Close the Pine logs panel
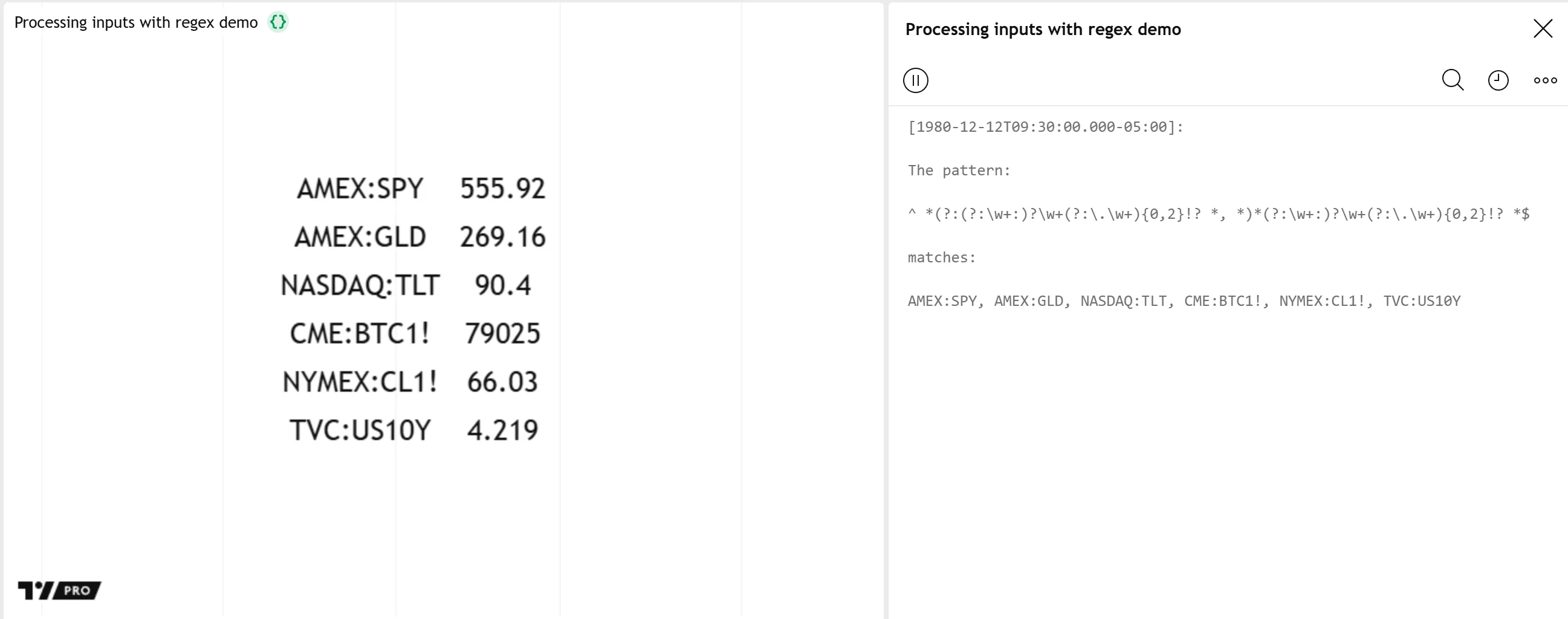Screen dimensions: 1568x619 pyautogui.click(x=1543, y=28)
